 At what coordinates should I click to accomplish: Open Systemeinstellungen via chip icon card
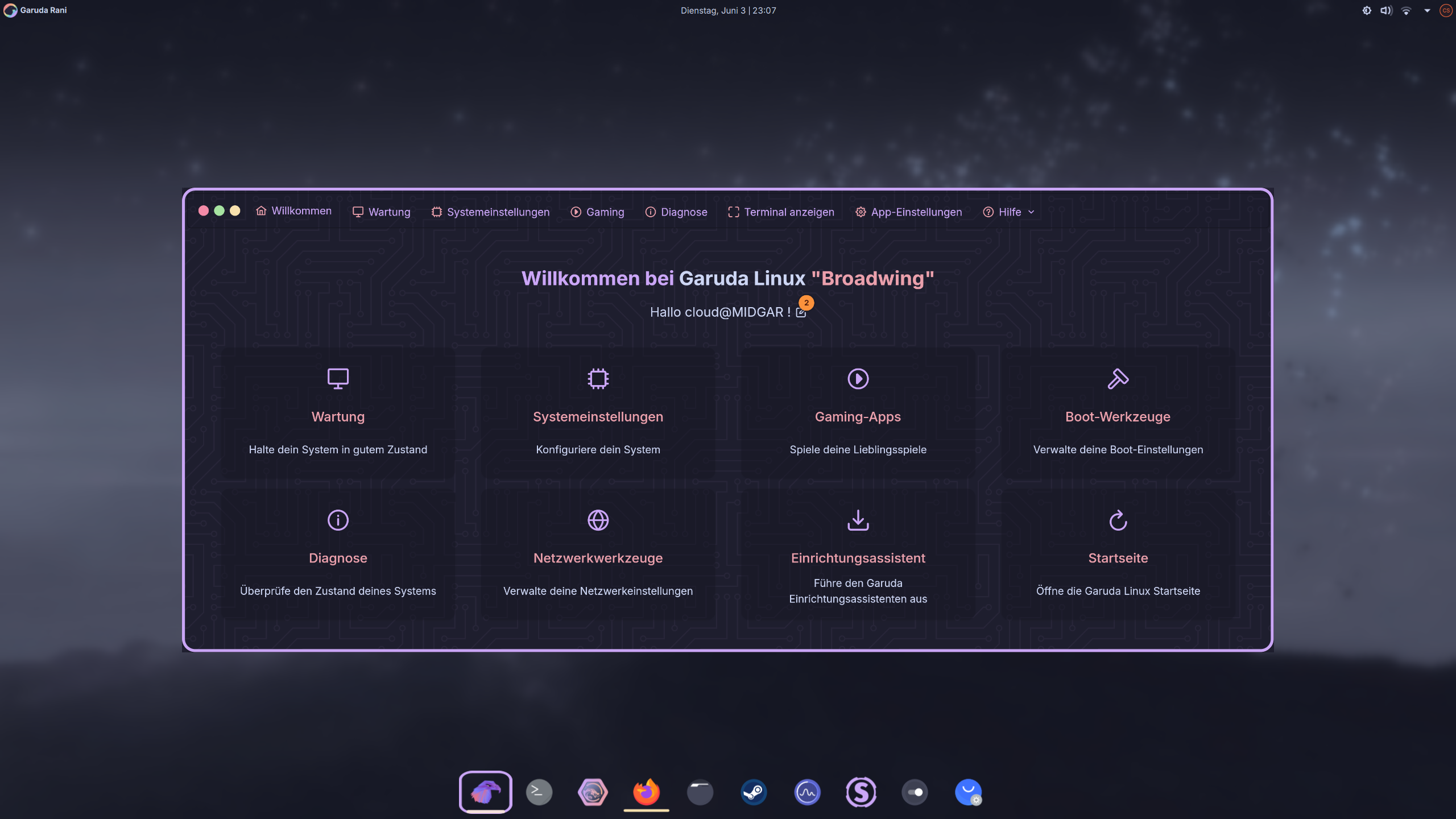(598, 378)
